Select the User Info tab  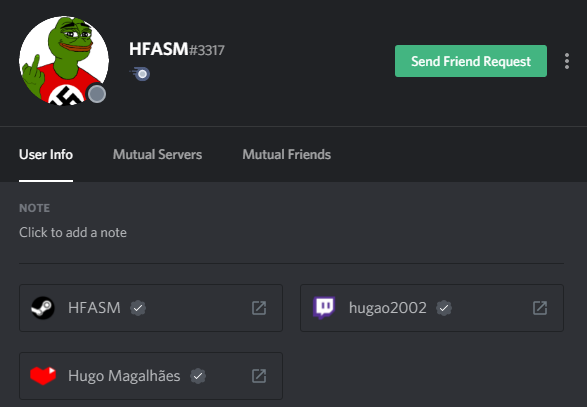[x=46, y=155]
